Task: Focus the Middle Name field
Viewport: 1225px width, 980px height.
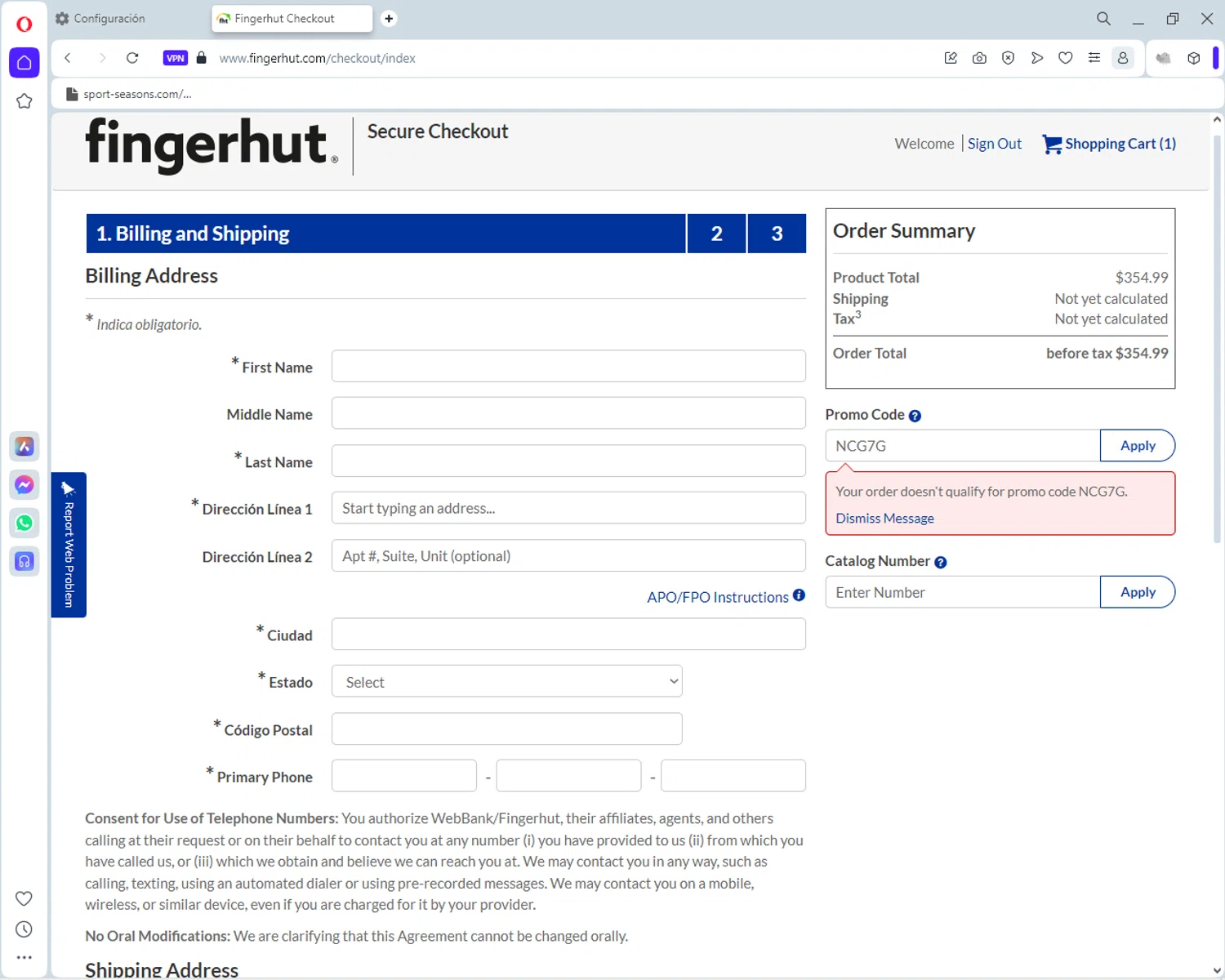Action: (x=568, y=413)
